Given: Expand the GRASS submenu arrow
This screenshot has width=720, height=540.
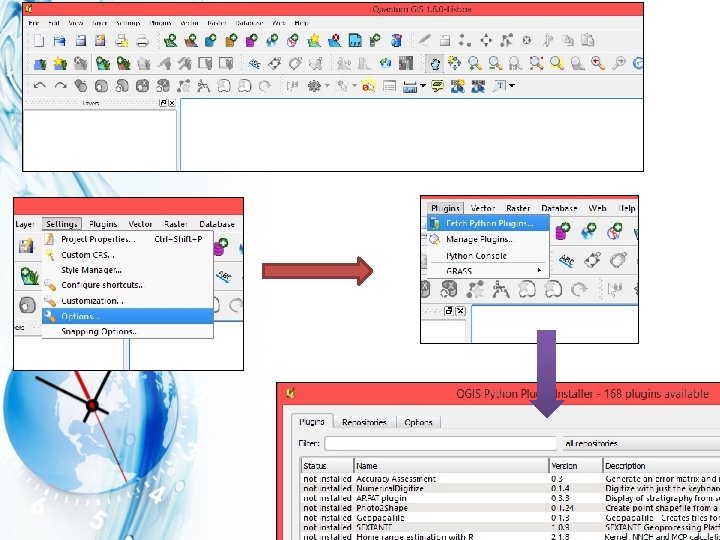Looking at the screenshot, I should pos(539,270).
